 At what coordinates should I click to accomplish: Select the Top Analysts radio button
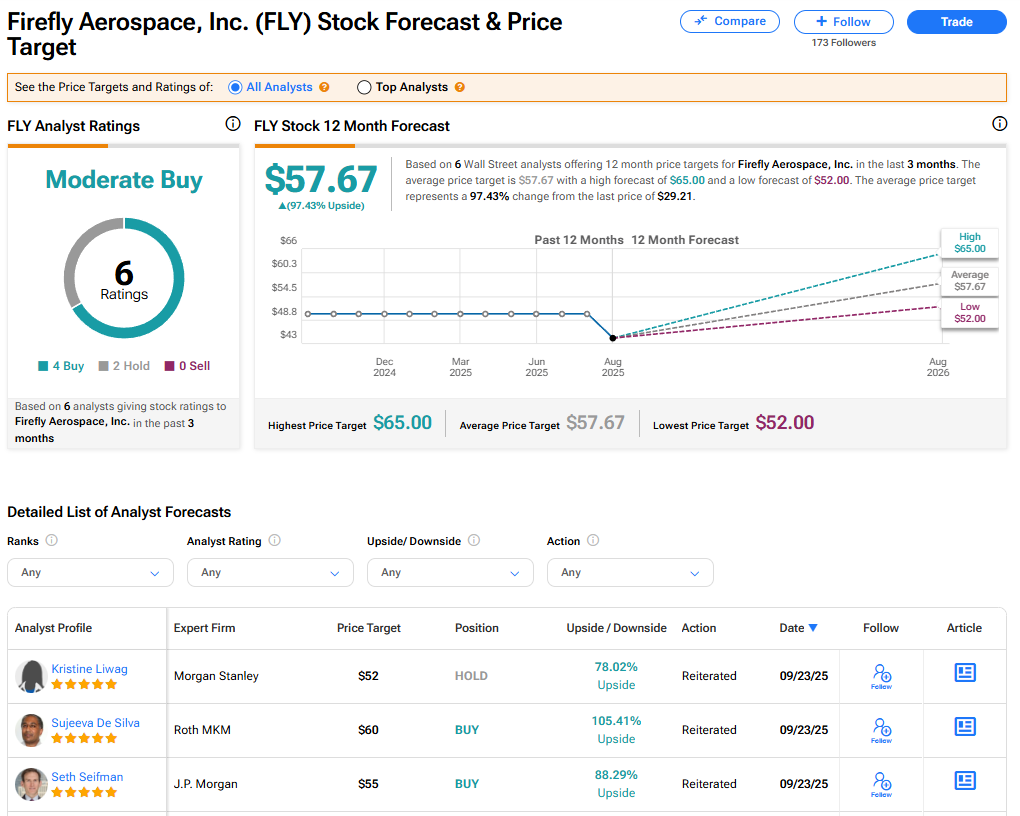(364, 87)
